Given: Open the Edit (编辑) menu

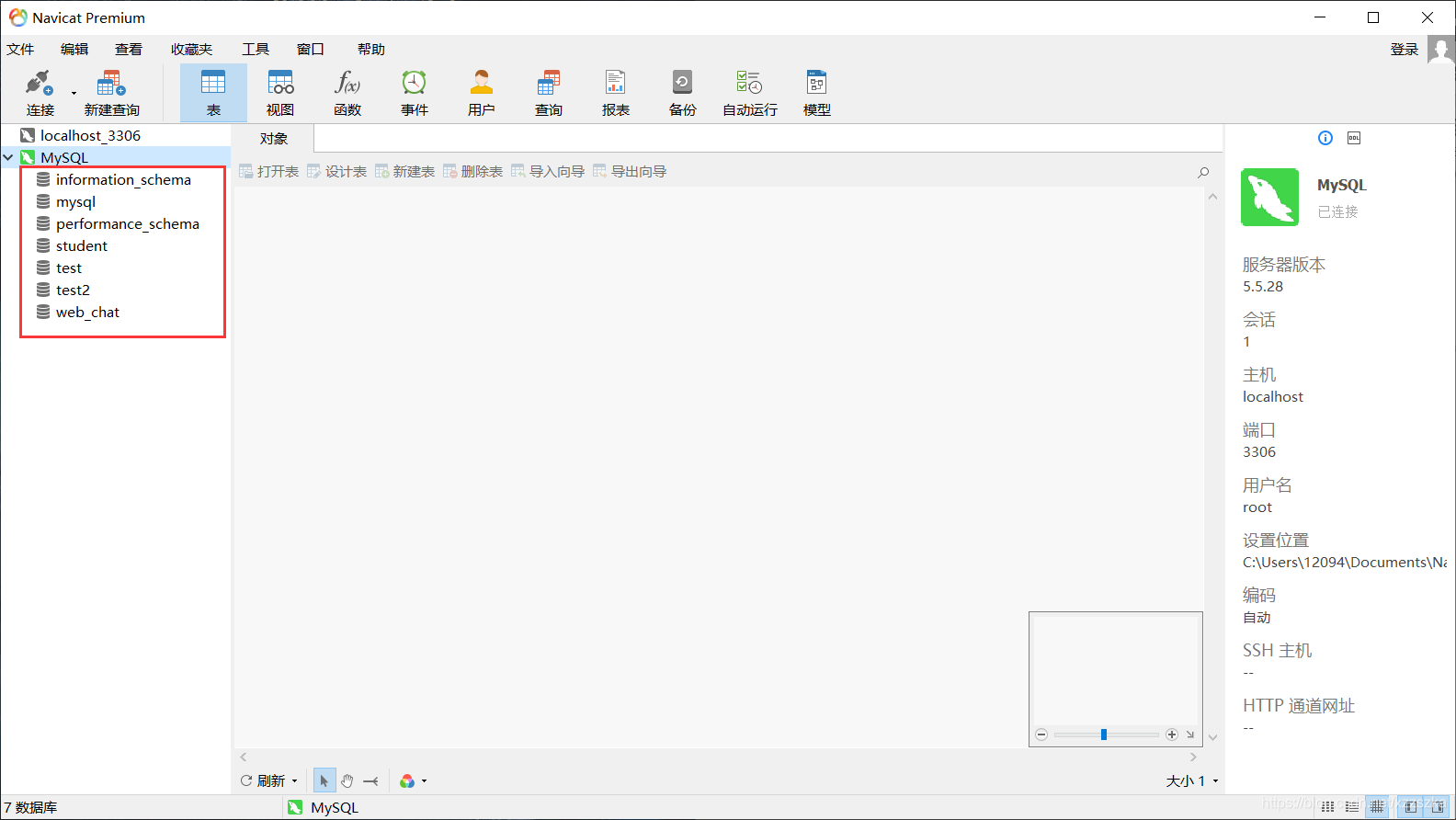Looking at the screenshot, I should coord(74,50).
